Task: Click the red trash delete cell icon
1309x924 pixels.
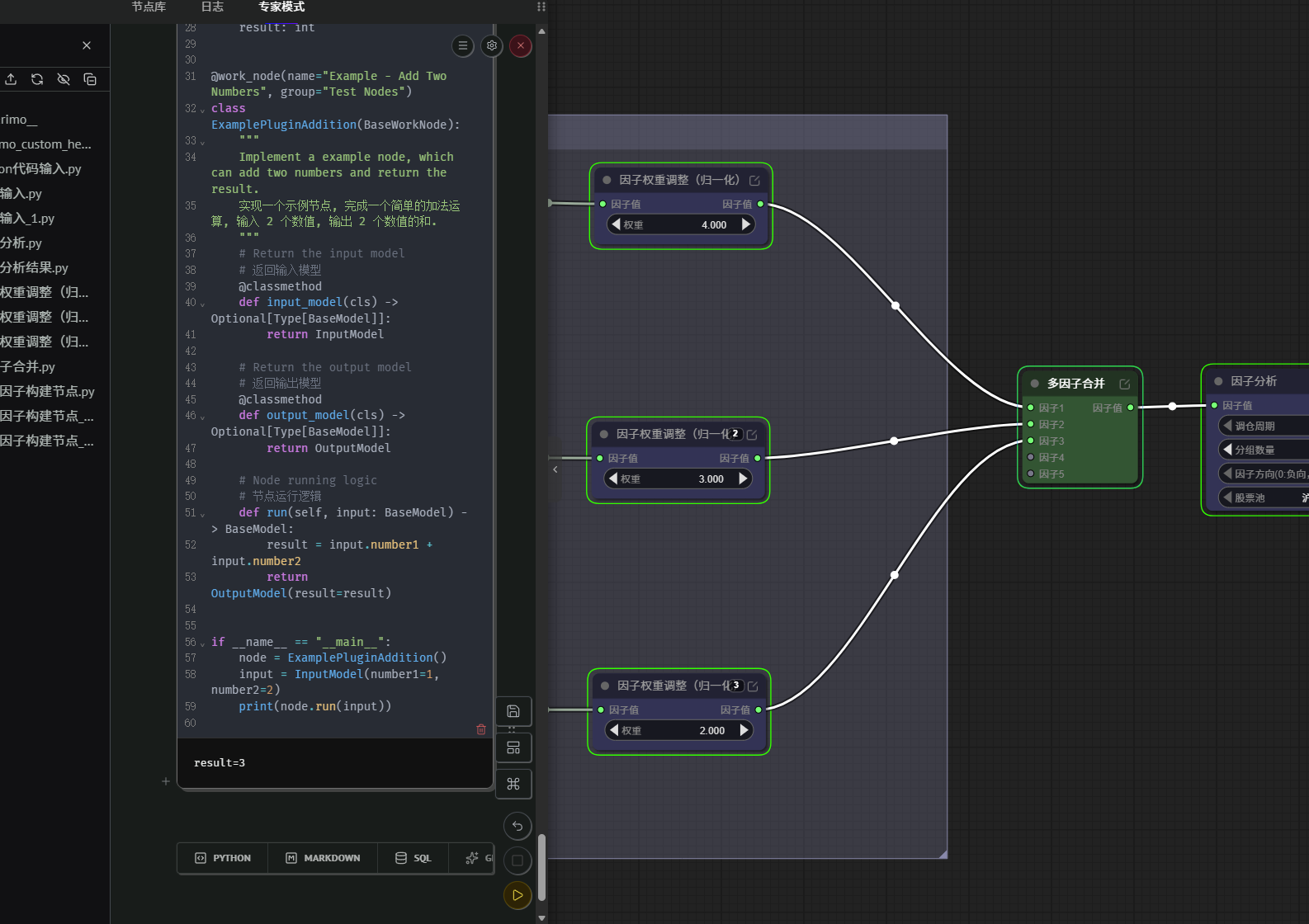Action: coord(481,729)
